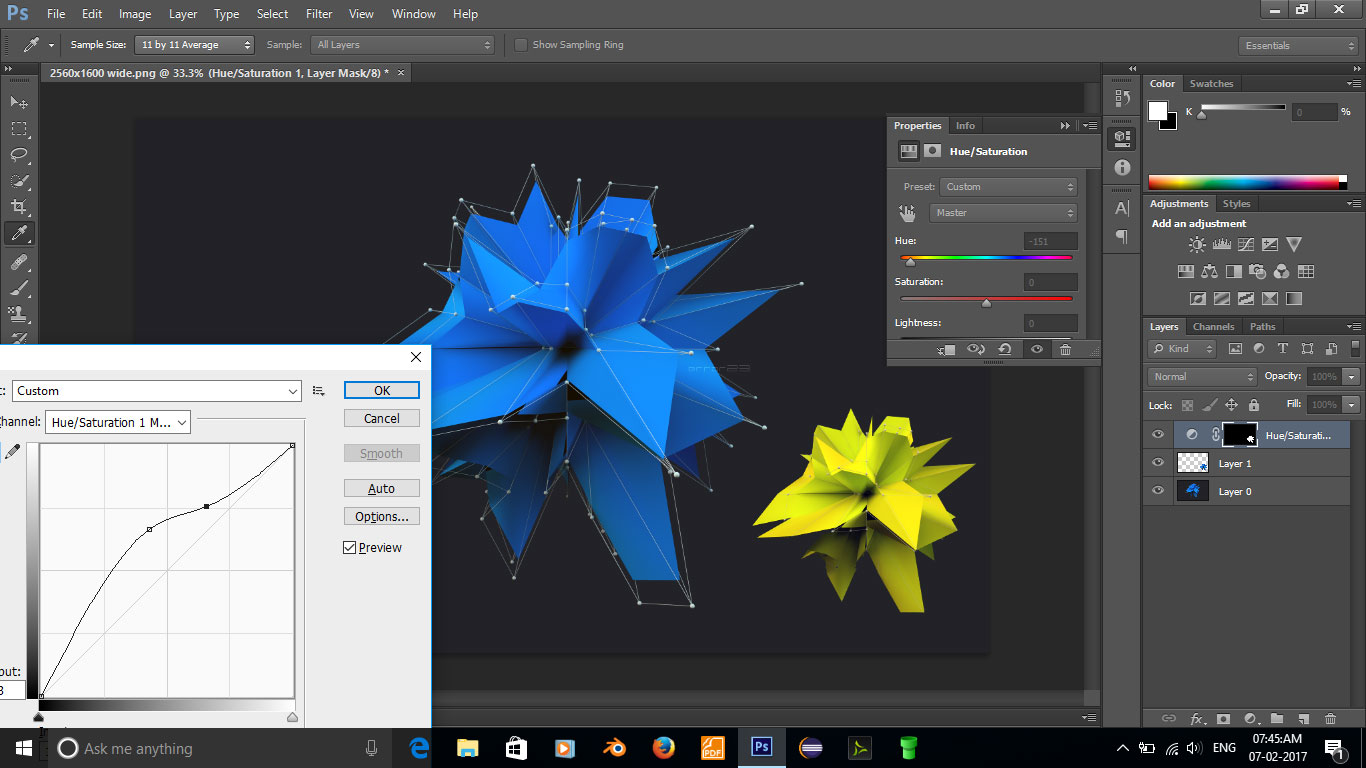Open the Character panel icon

1122,208
